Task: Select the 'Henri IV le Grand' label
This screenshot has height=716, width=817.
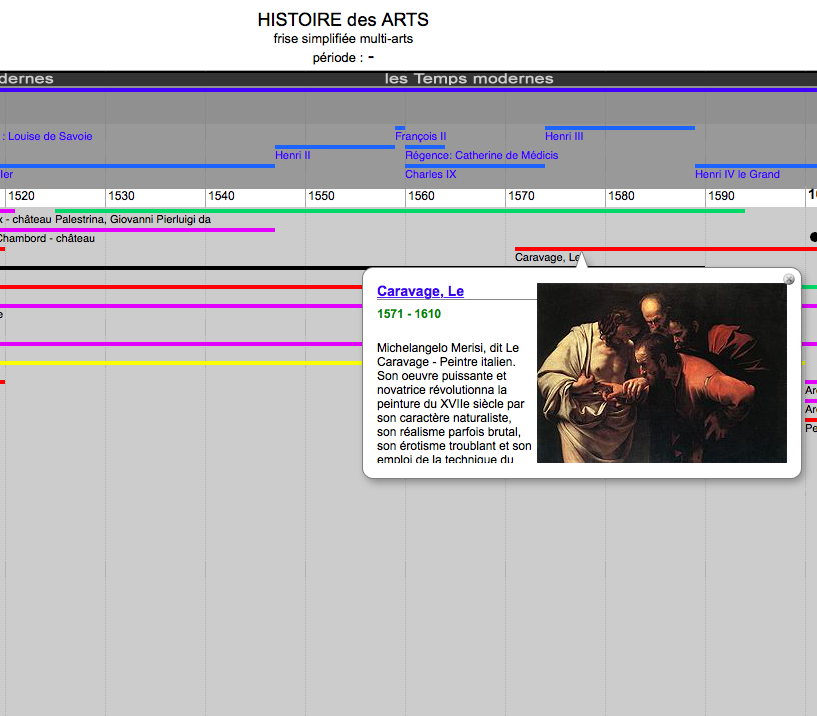Action: 737,174
